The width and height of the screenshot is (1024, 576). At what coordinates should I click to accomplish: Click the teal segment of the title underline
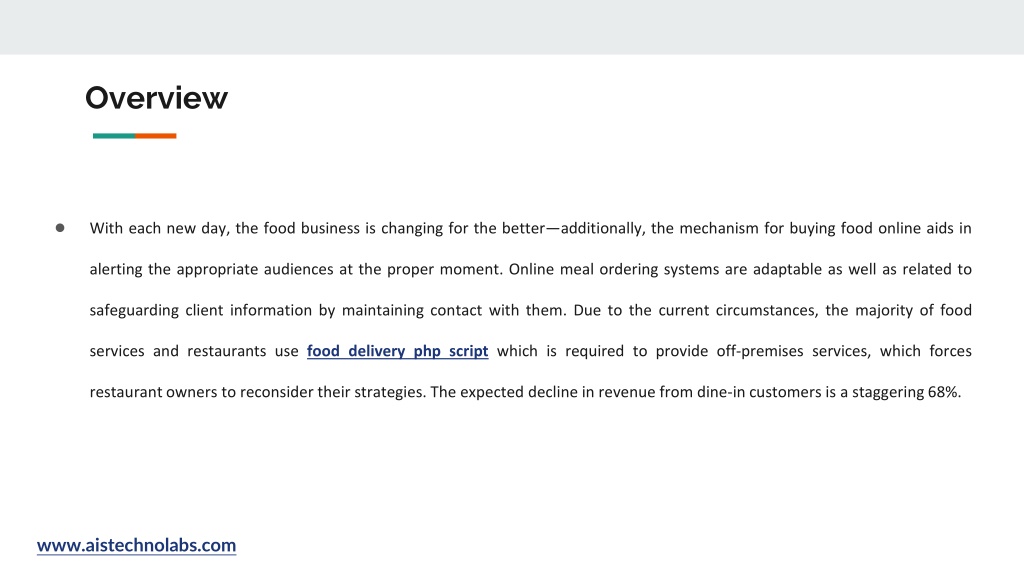click(114, 136)
